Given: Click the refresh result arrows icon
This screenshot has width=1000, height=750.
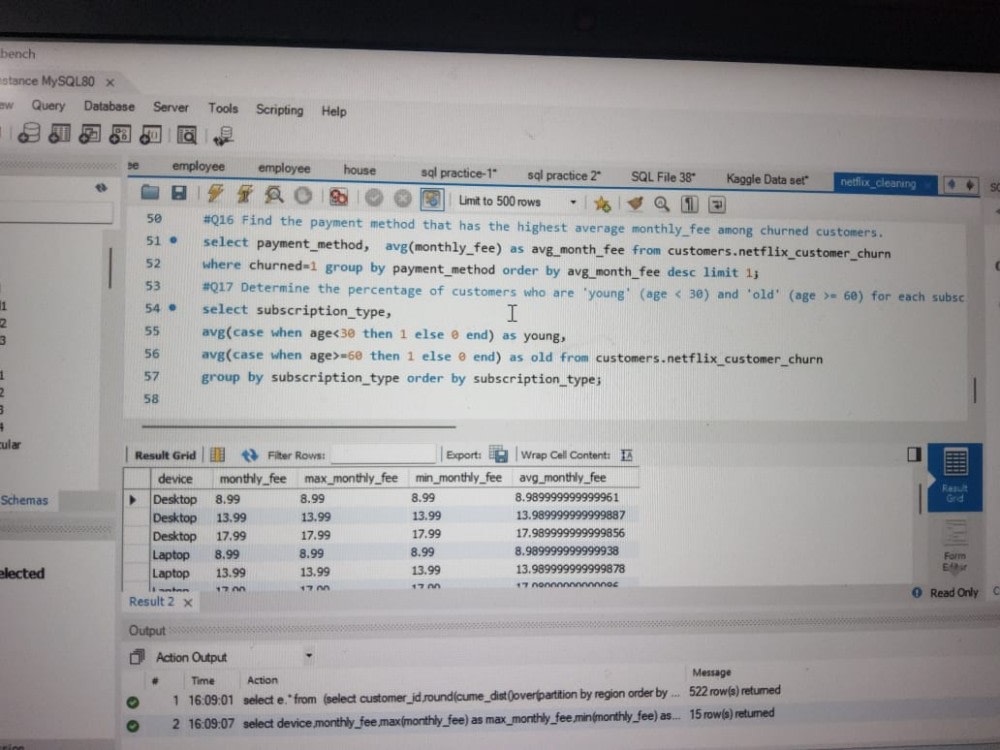Looking at the screenshot, I should pos(249,455).
